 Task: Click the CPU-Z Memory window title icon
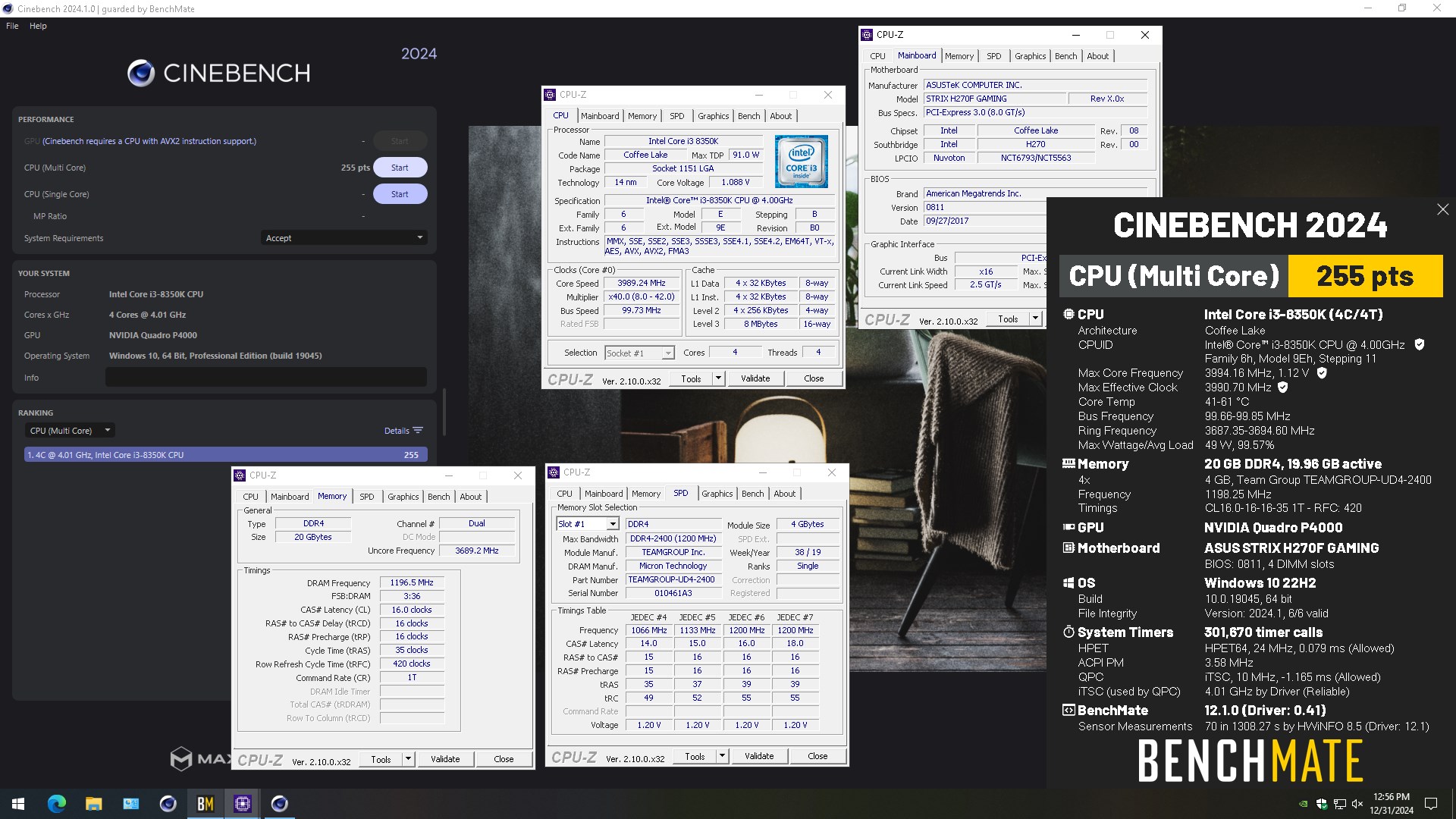pyautogui.click(x=240, y=475)
